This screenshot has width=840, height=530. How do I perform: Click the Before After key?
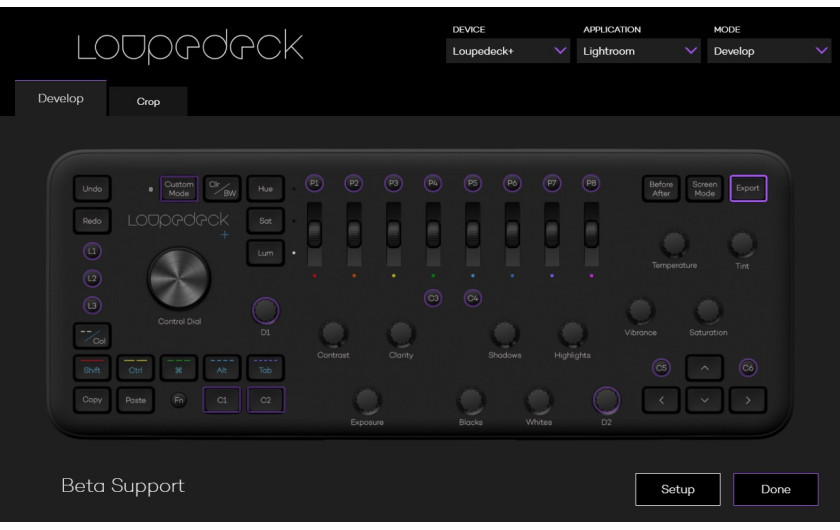[661, 189]
